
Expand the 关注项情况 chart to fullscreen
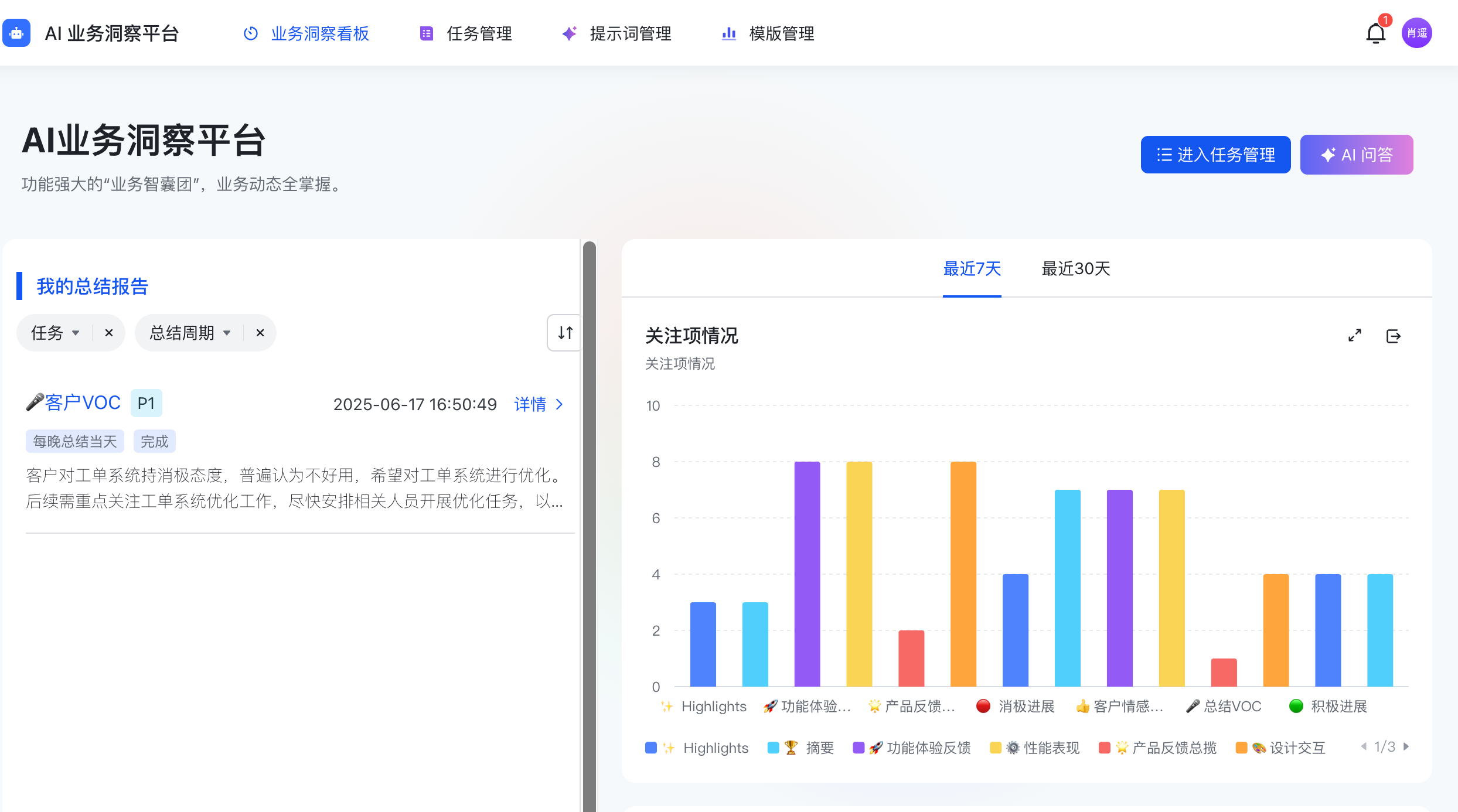(1354, 336)
